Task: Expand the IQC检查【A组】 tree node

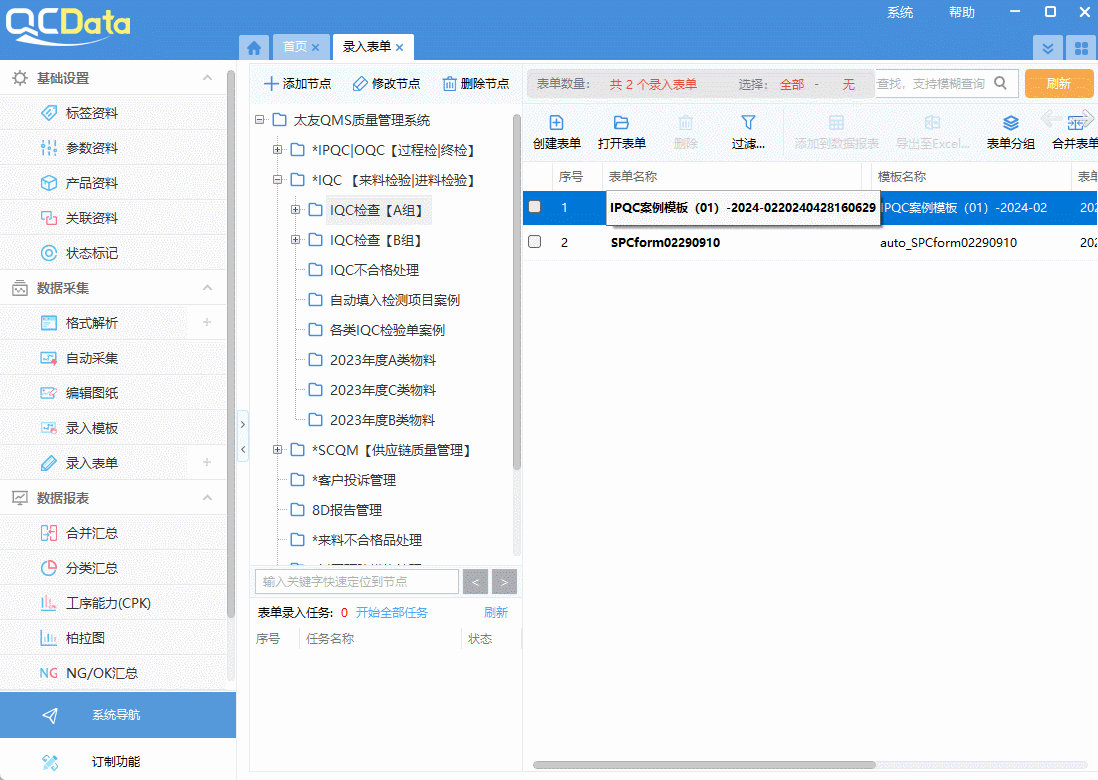Action: [x=295, y=210]
